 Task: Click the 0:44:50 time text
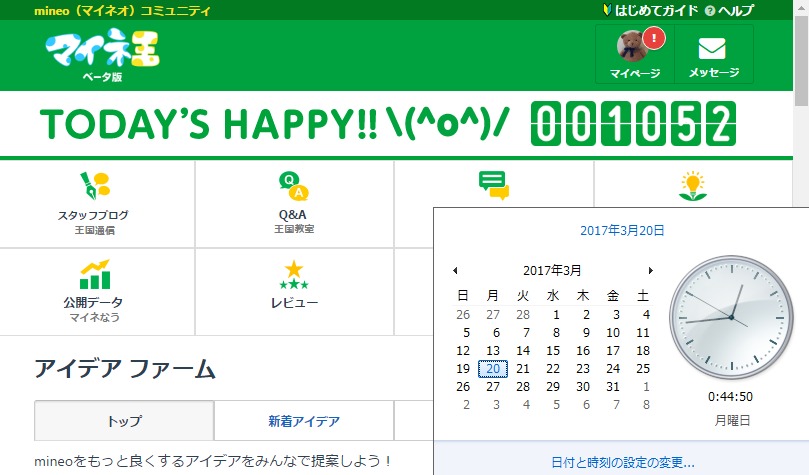(731, 397)
